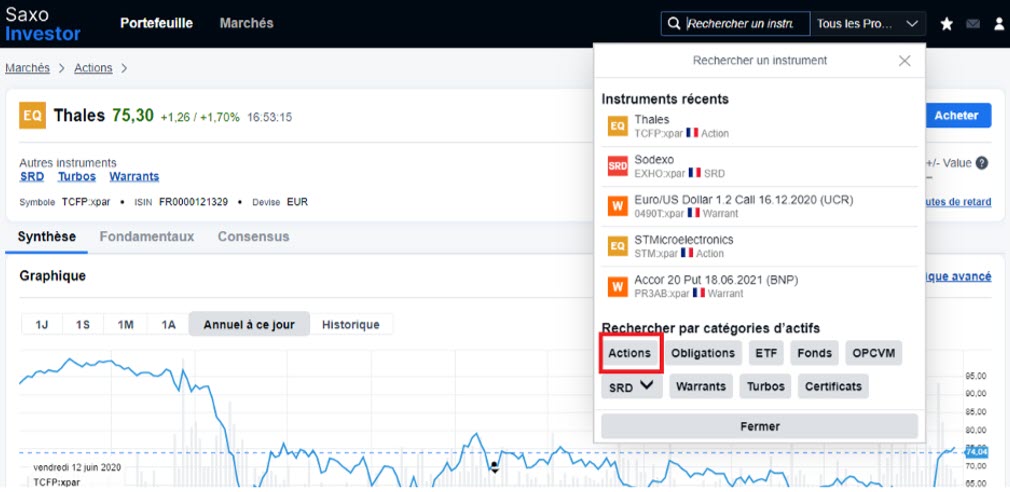Click the W icon beside Euro/US Dollar warrant
1010x492 pixels.
click(x=617, y=206)
